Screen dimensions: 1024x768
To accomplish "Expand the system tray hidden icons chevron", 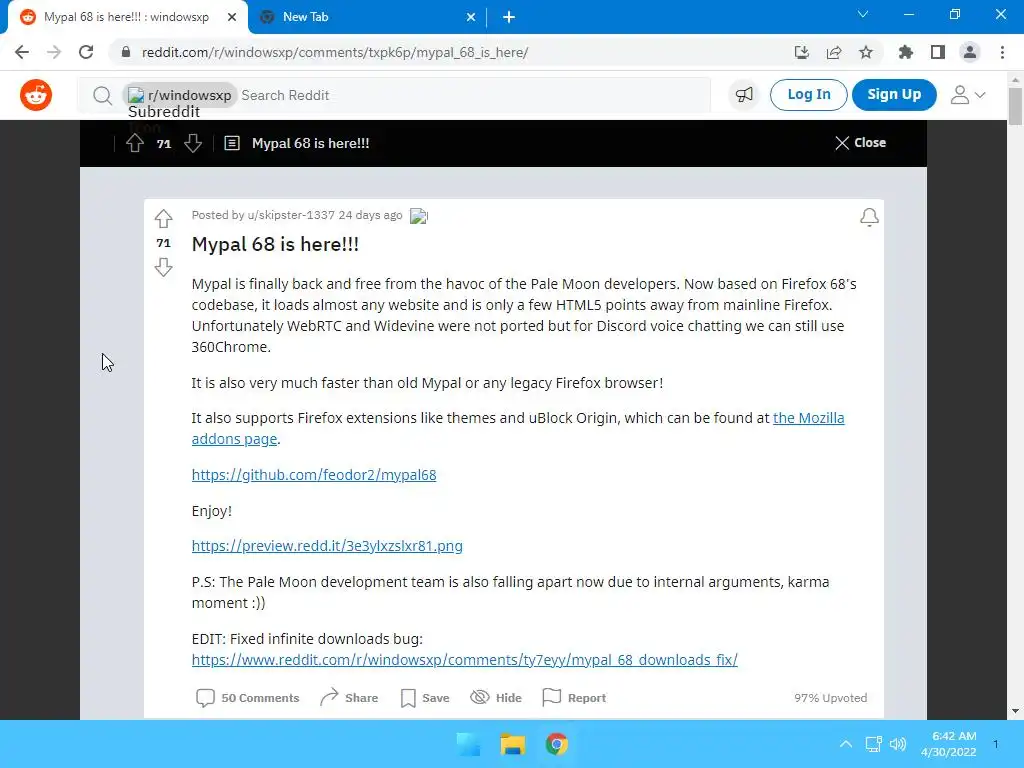I will 846,744.
